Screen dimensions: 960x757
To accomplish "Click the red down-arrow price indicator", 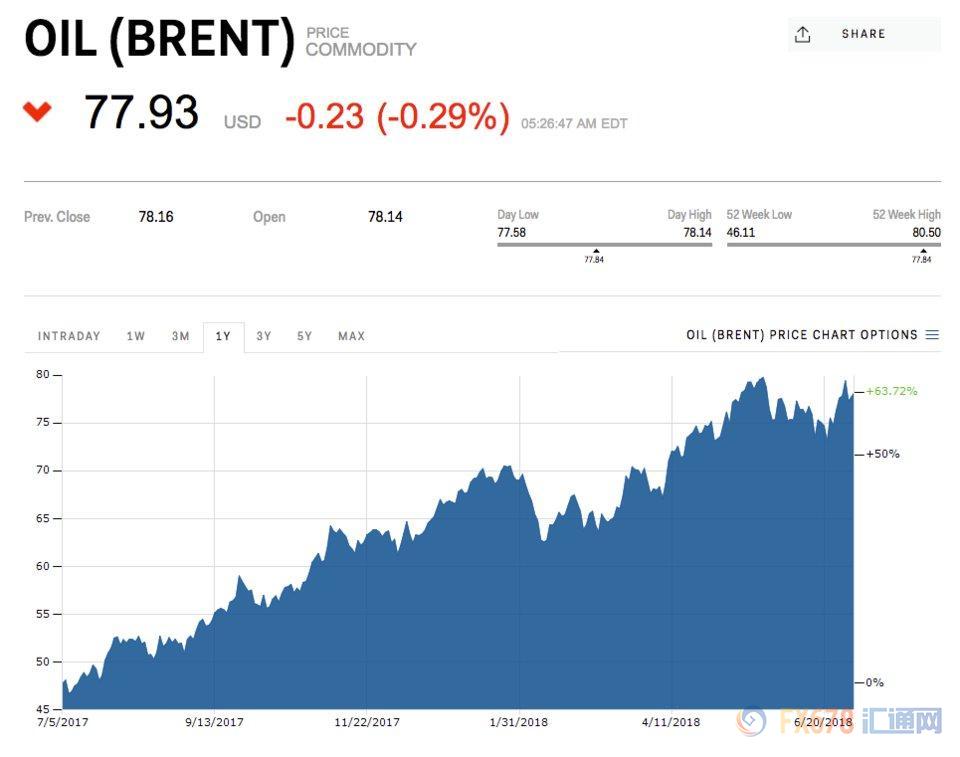I will pyautogui.click(x=37, y=111).
